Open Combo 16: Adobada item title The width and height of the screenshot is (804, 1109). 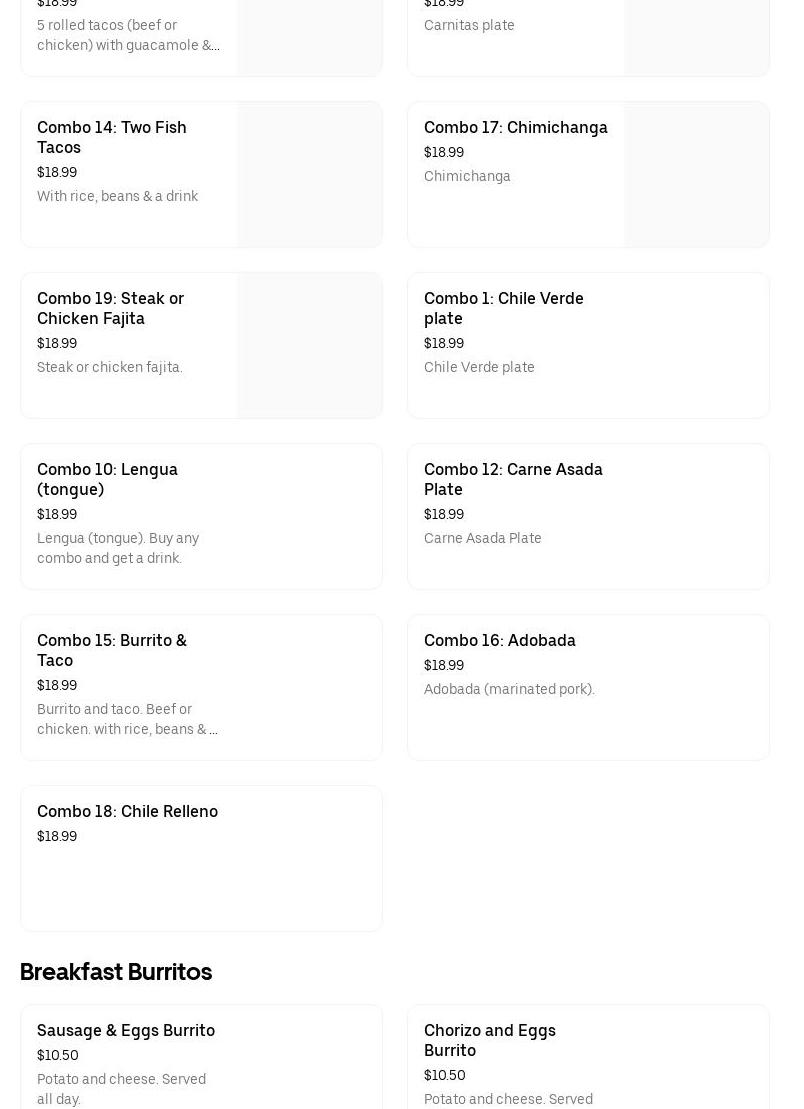(499, 640)
